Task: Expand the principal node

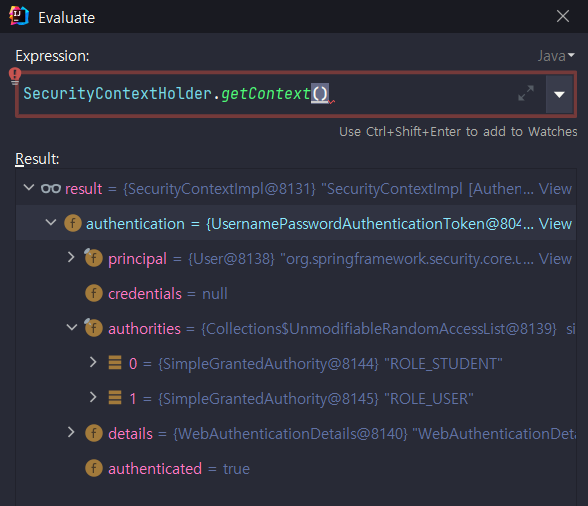Action: [x=71, y=257]
